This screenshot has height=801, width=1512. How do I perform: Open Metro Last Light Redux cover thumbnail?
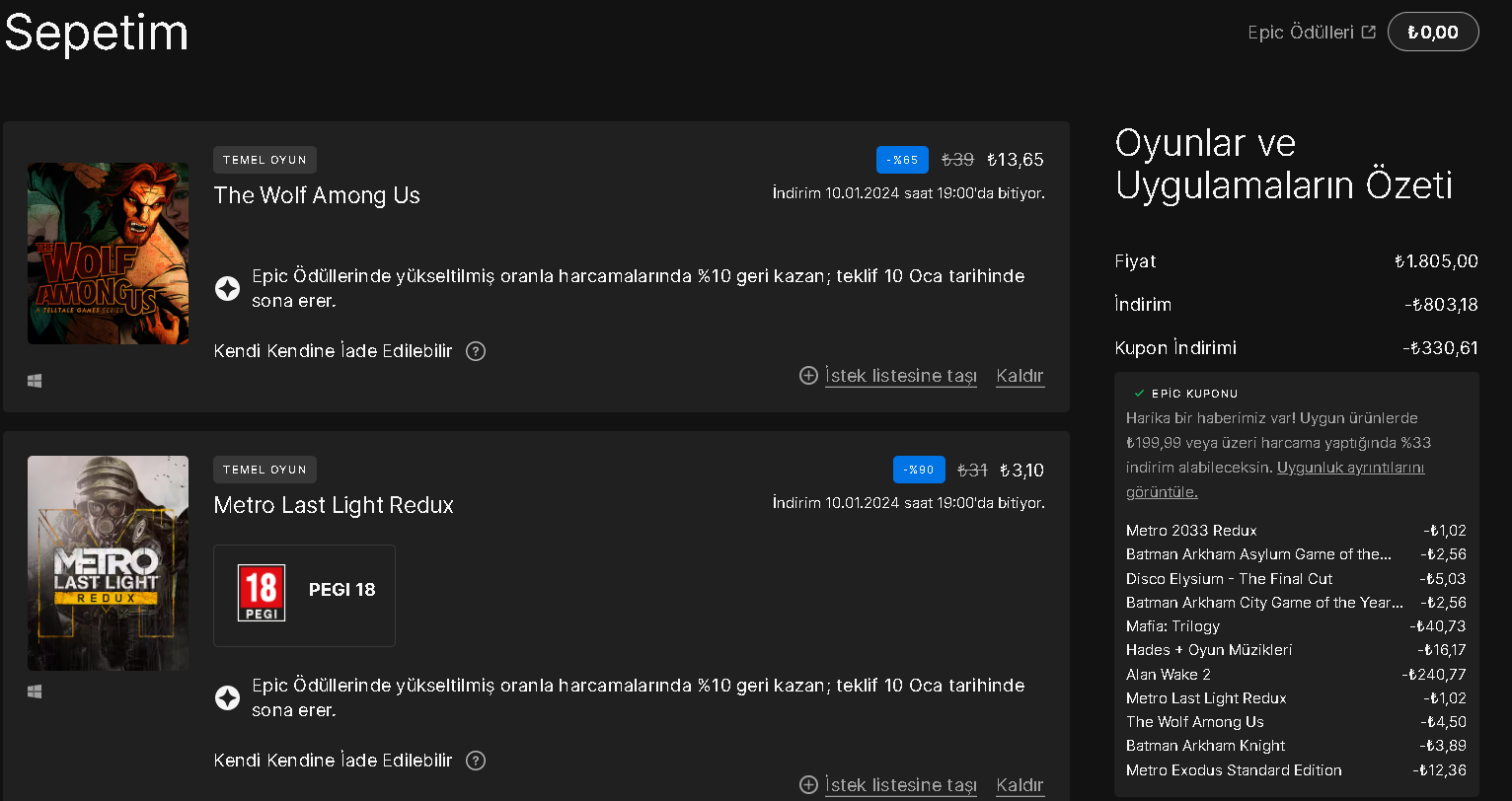point(109,563)
